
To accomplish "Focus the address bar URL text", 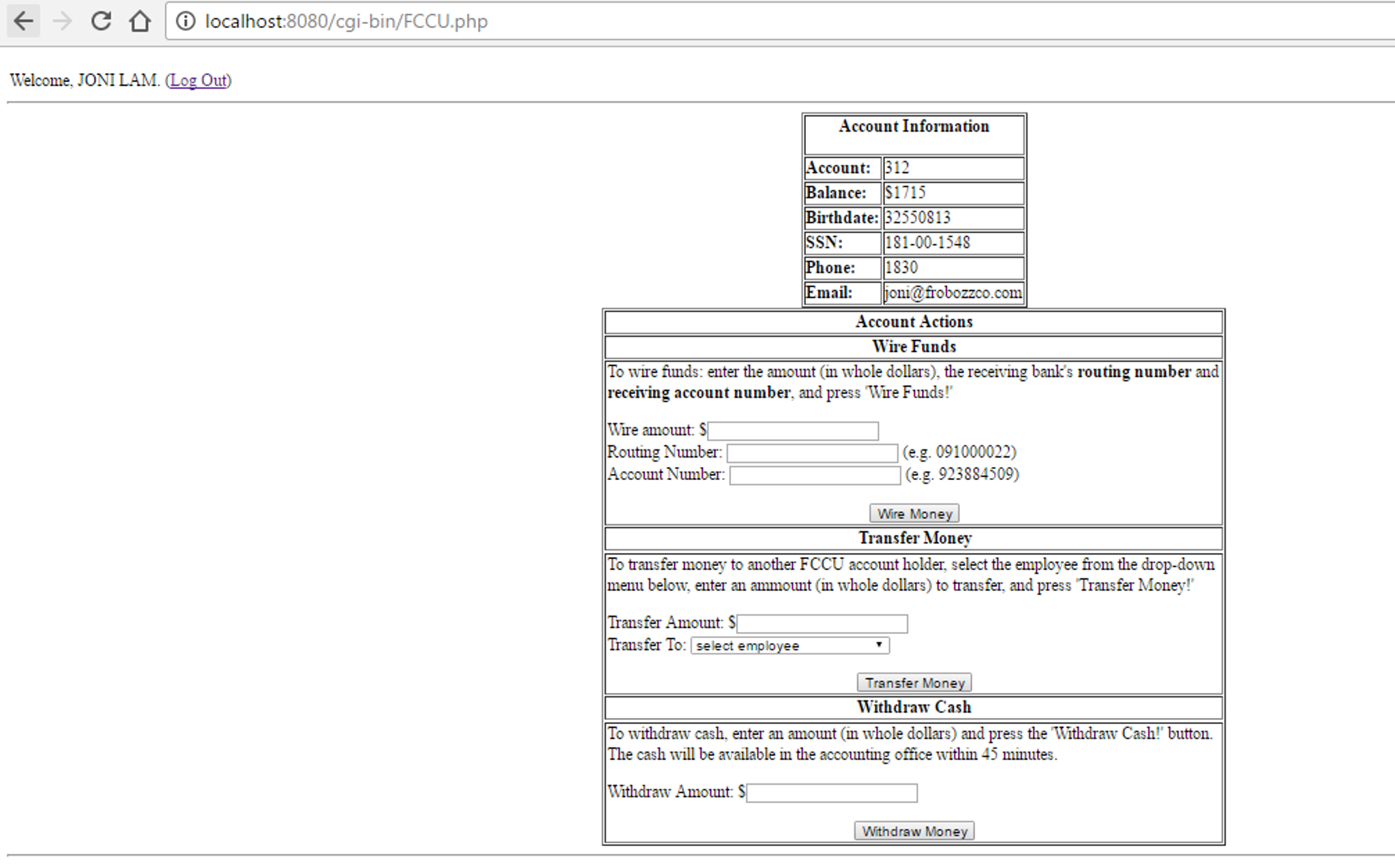I will coord(346,21).
